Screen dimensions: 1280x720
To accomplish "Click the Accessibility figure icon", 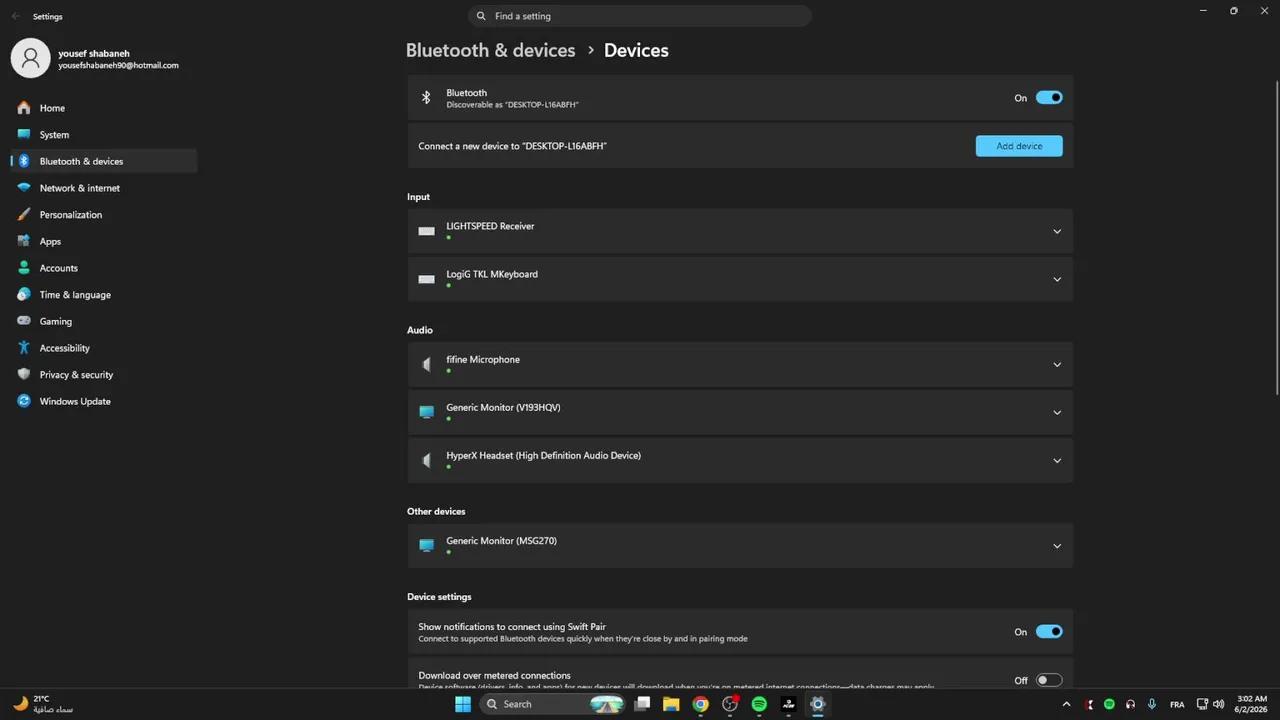I will point(24,348).
